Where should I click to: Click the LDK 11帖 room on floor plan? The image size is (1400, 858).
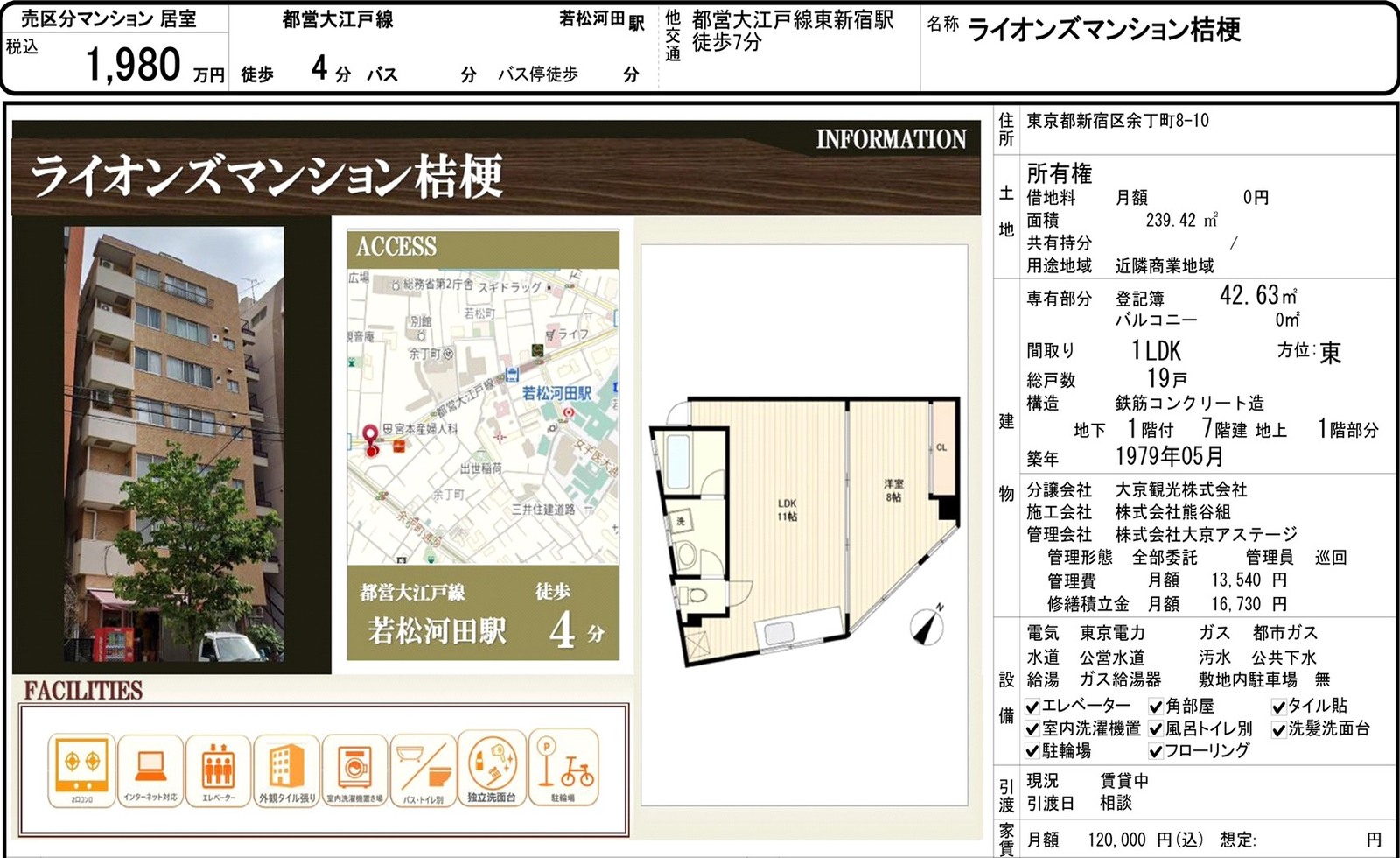(787, 510)
